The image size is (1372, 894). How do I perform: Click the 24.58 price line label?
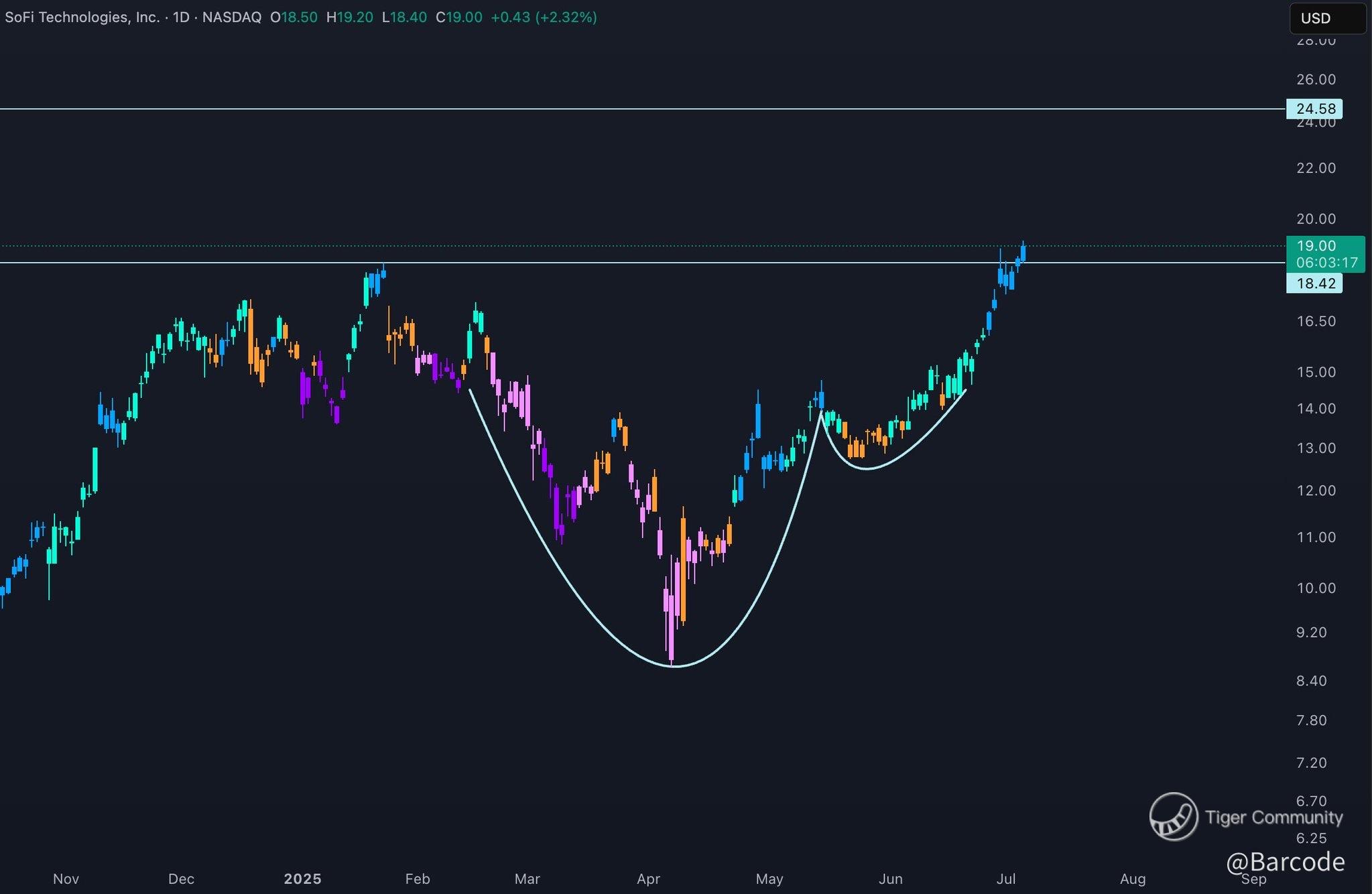click(x=1315, y=109)
